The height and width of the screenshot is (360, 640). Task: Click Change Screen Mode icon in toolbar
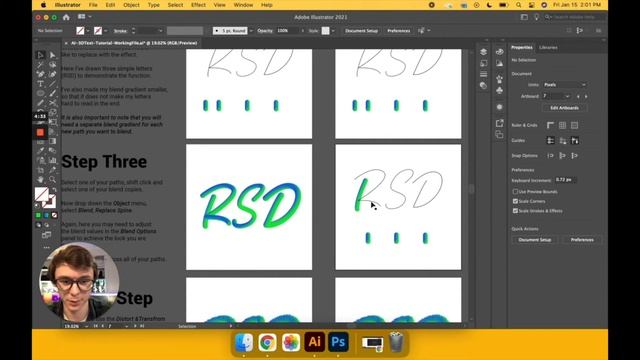pyautogui.click(x=47, y=235)
